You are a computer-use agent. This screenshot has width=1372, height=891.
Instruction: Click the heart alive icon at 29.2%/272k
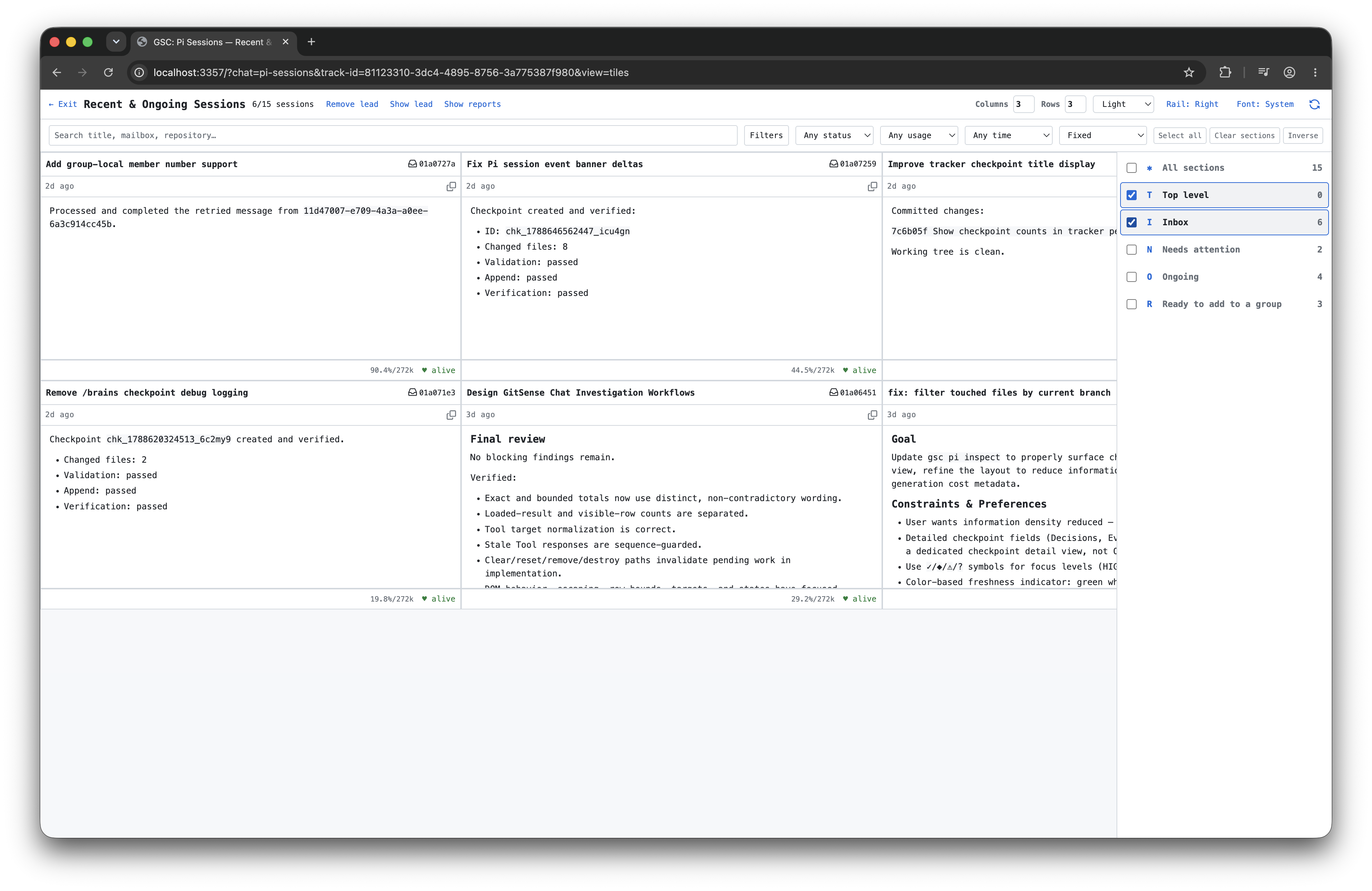pyautogui.click(x=845, y=599)
